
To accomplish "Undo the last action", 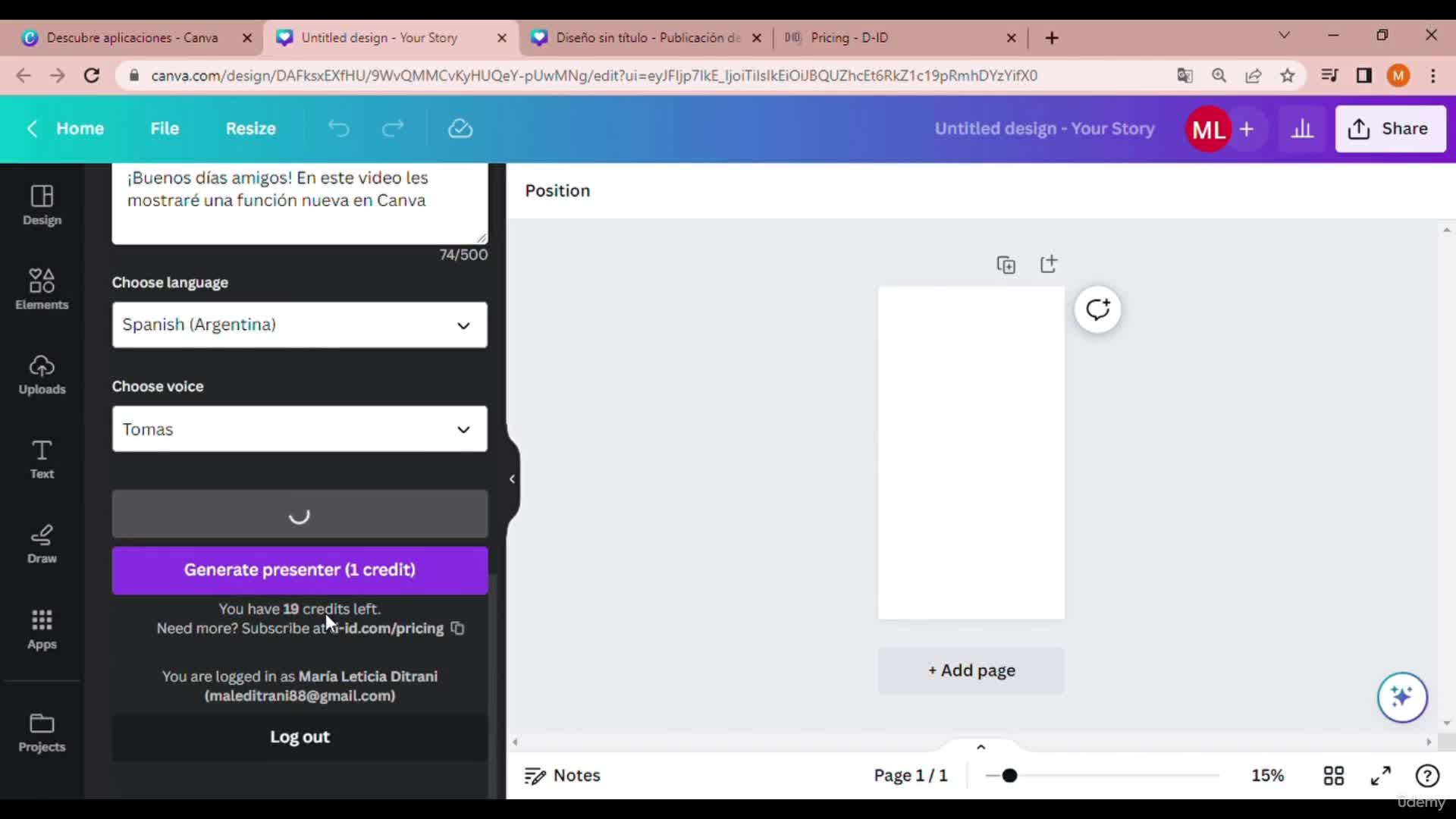I will (x=338, y=129).
